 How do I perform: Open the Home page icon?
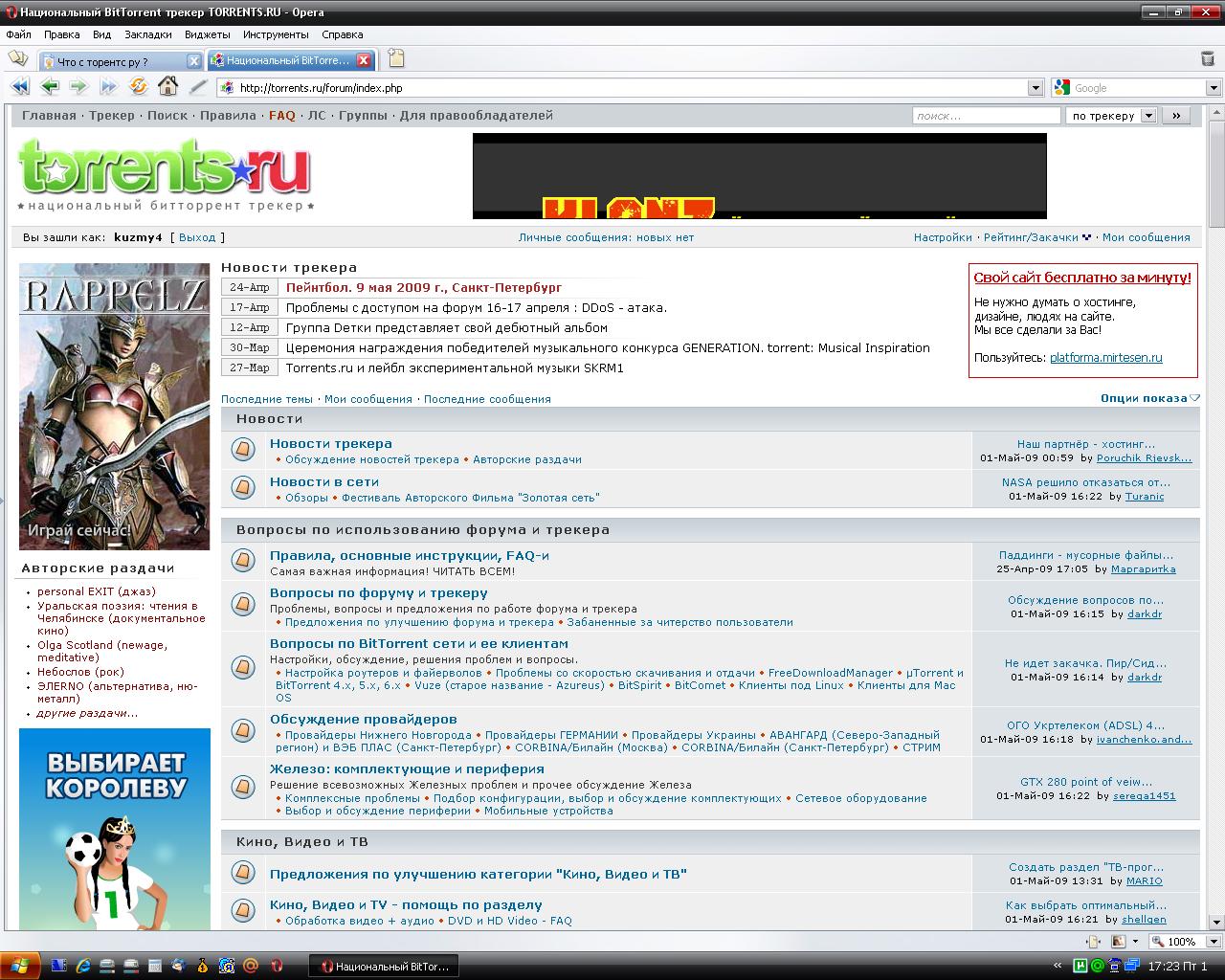pyautogui.click(x=167, y=87)
